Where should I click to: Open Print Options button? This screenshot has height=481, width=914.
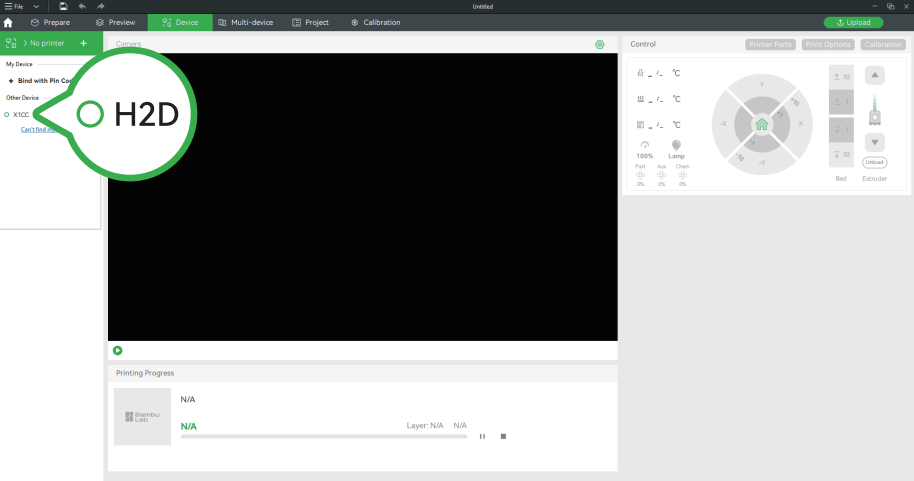[x=828, y=44]
